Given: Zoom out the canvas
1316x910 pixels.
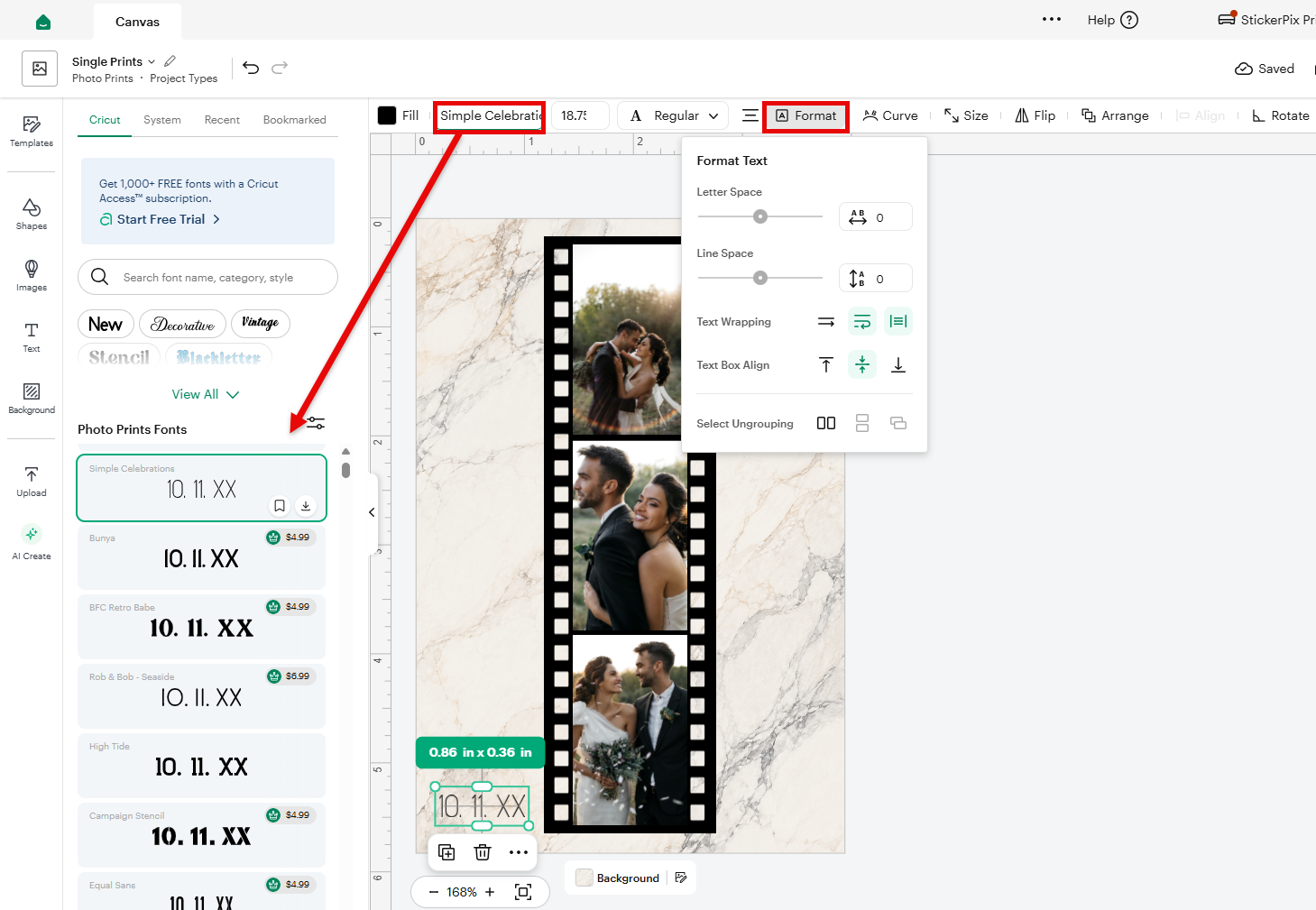Looking at the screenshot, I should [x=433, y=892].
